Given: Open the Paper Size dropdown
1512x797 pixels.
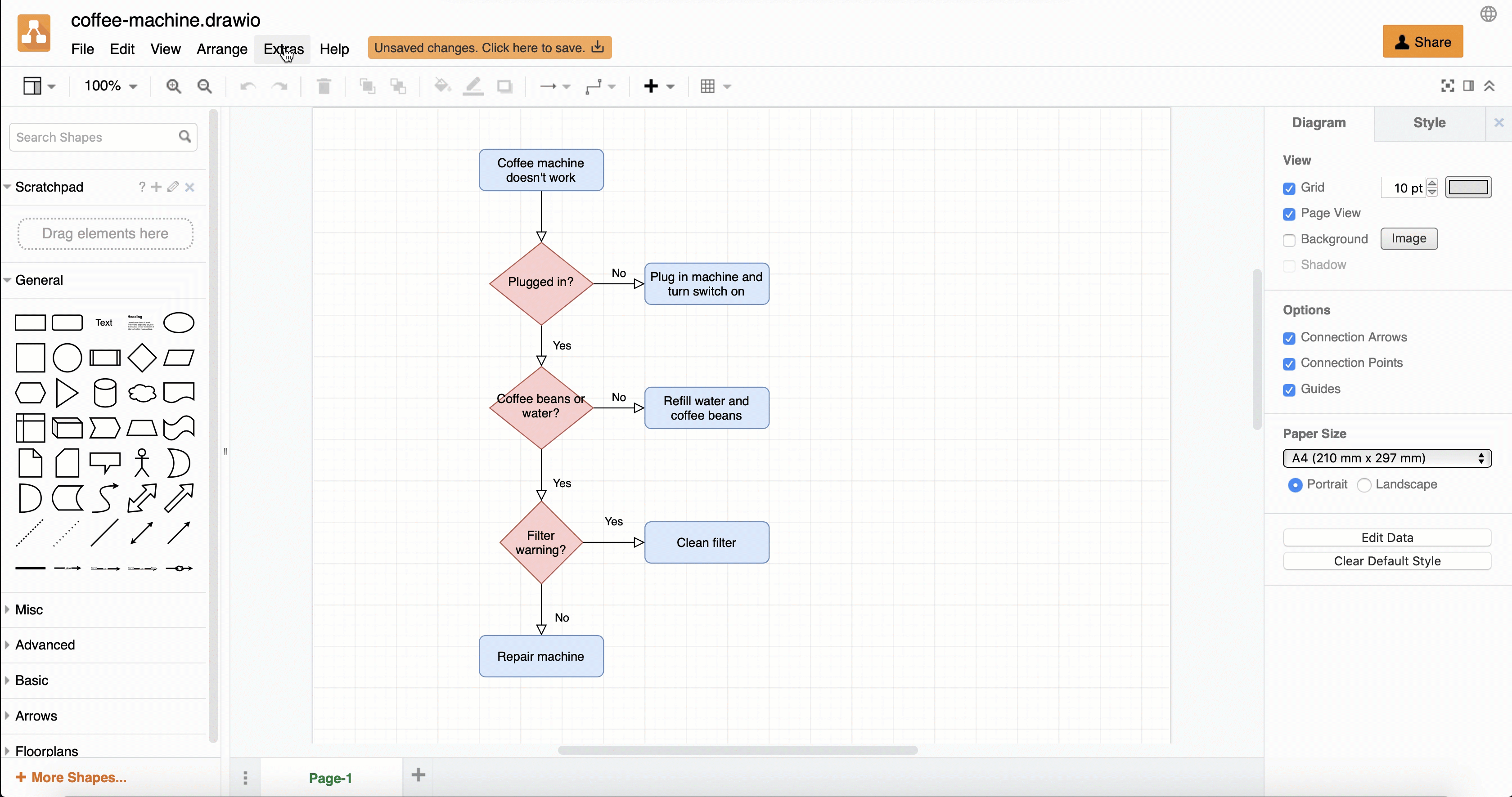Looking at the screenshot, I should click(1386, 458).
